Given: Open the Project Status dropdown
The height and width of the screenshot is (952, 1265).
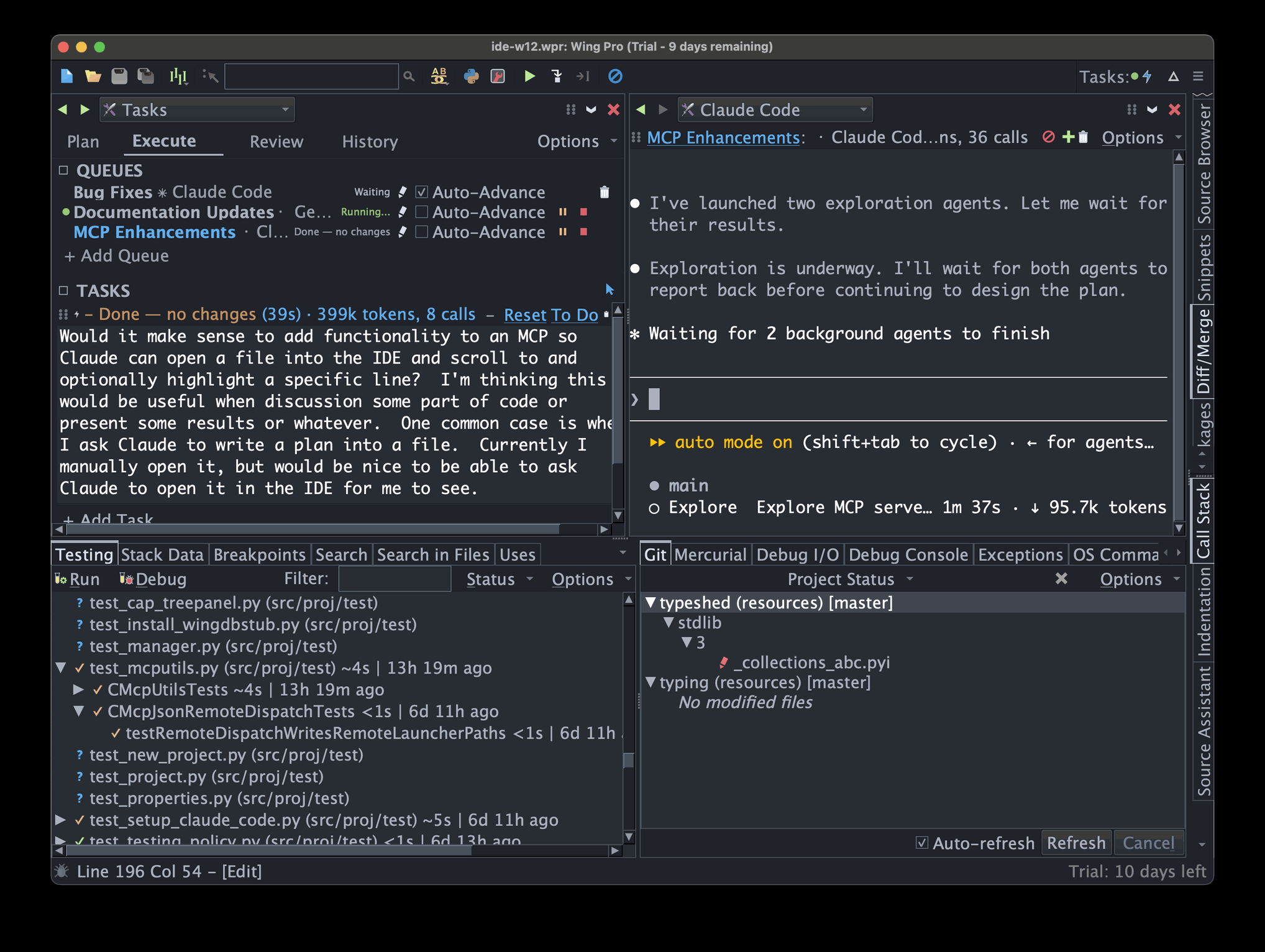Looking at the screenshot, I should click(x=849, y=579).
